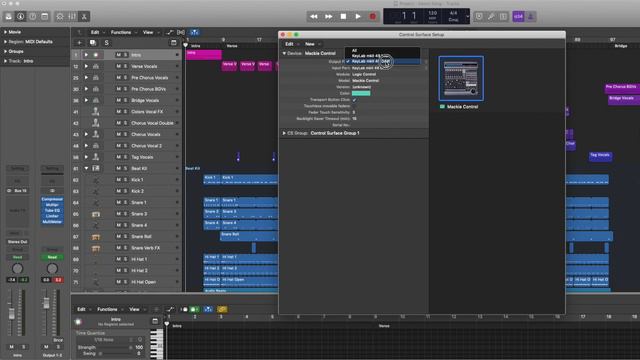Click the duplicate track button
Screen dimensions: 640x360
93,42
